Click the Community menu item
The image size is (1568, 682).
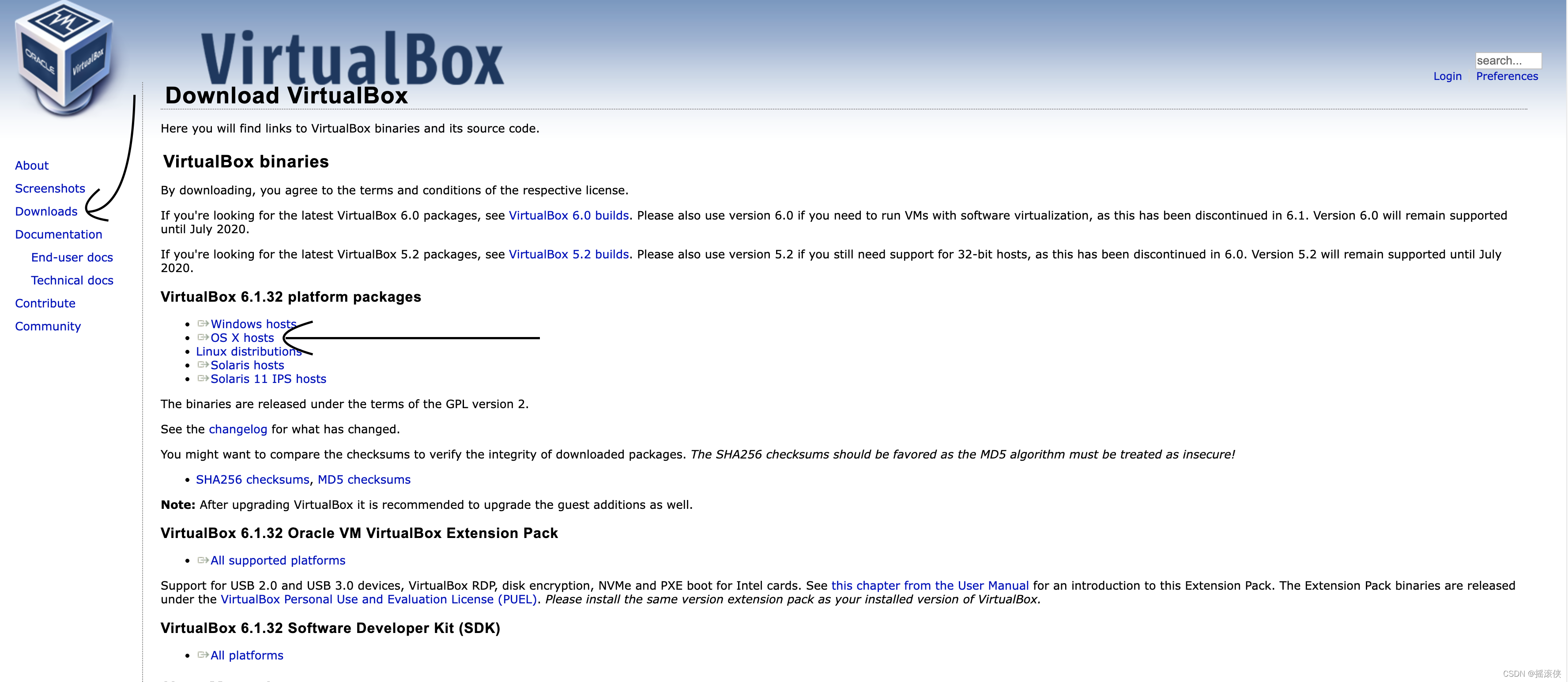(46, 326)
